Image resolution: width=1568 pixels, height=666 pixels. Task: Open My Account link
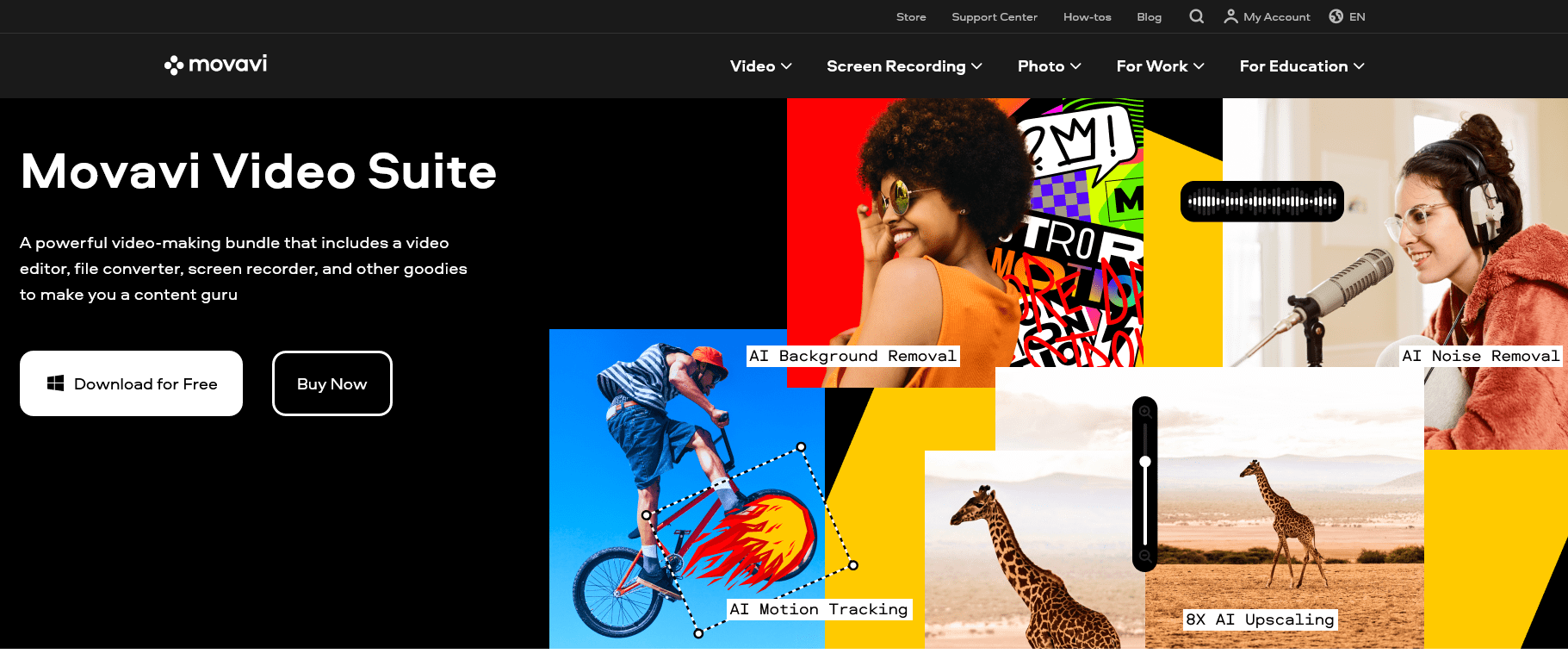(x=1267, y=16)
